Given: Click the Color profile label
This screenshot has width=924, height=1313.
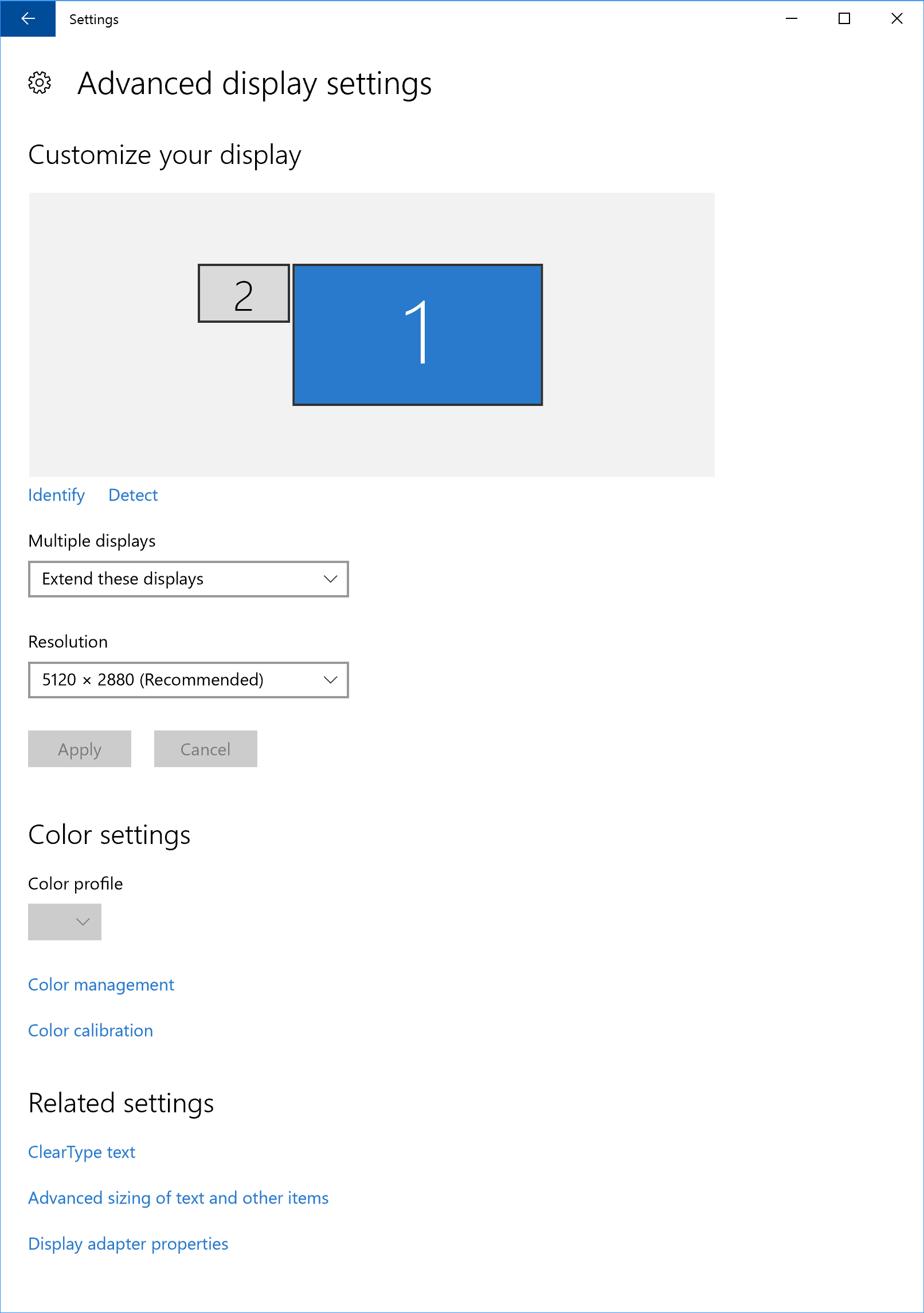Looking at the screenshot, I should [75, 884].
